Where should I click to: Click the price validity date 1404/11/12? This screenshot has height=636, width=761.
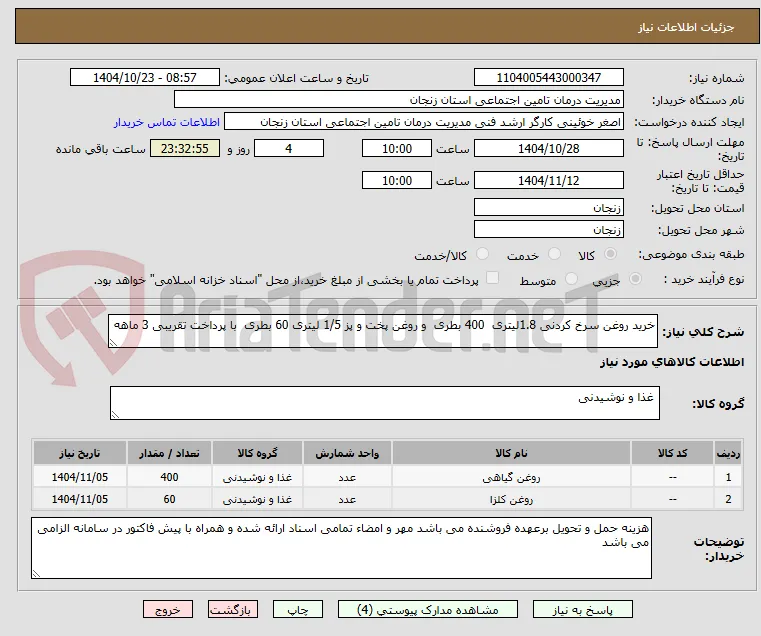(x=548, y=181)
